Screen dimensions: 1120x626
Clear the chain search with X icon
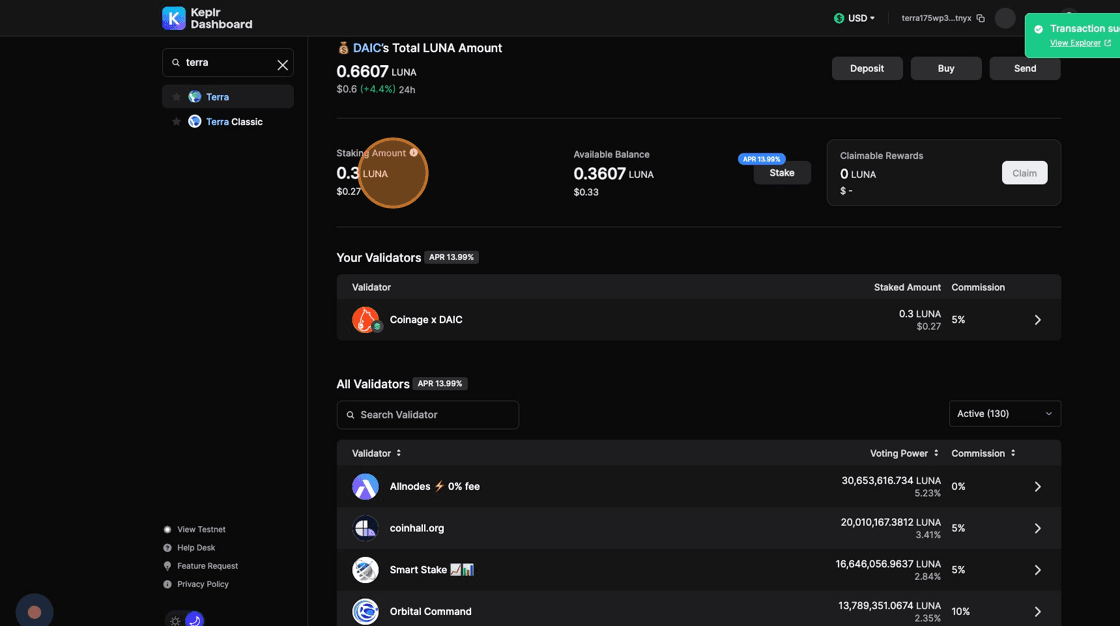tap(282, 64)
